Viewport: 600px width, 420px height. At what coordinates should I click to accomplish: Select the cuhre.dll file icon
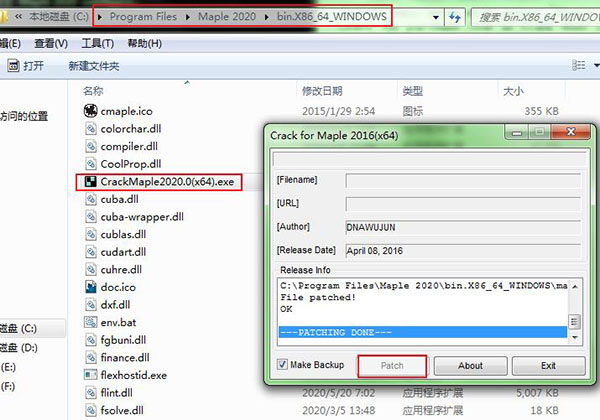click(x=91, y=269)
